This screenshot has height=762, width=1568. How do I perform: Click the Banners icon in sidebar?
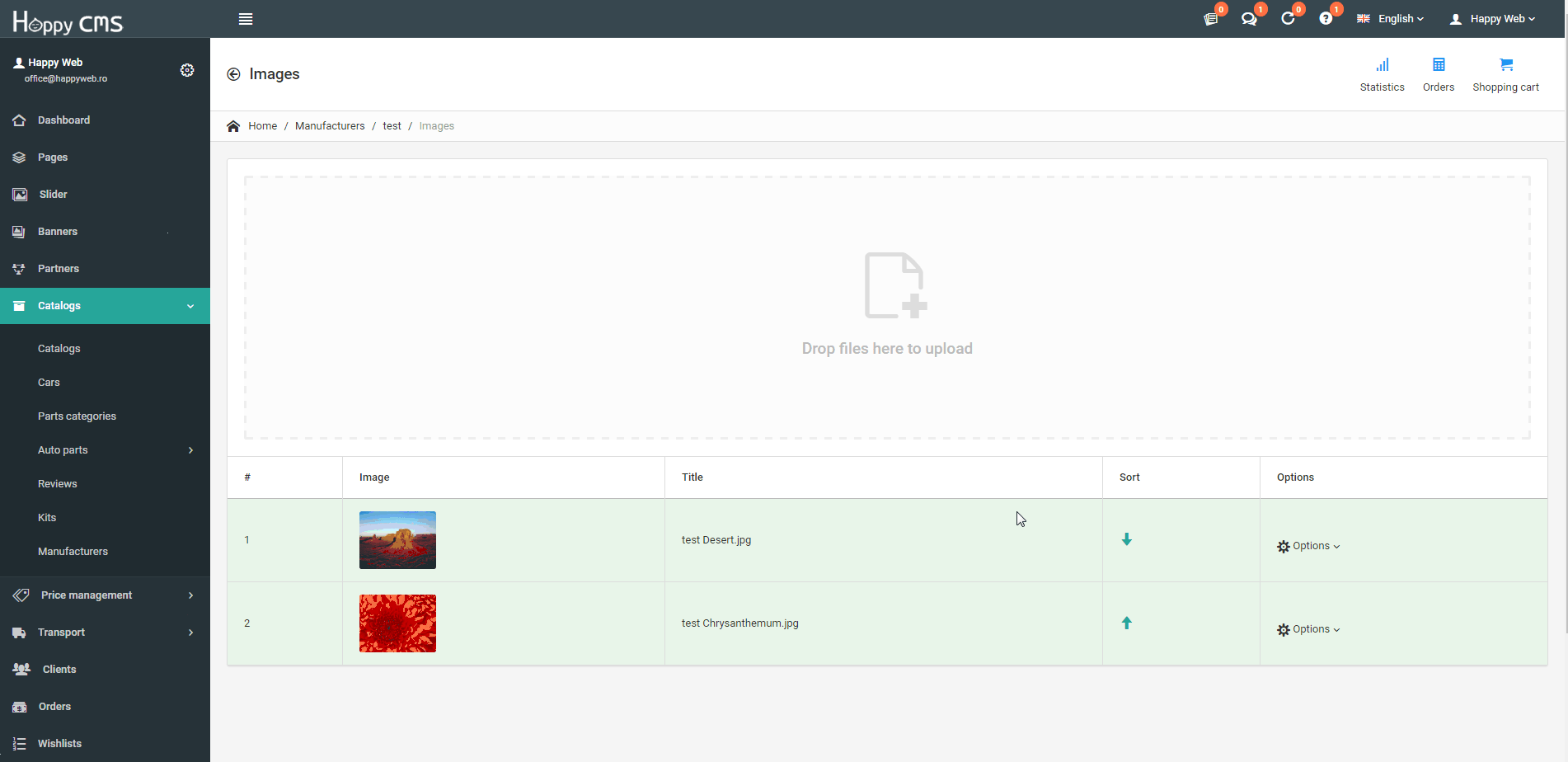[19, 232]
